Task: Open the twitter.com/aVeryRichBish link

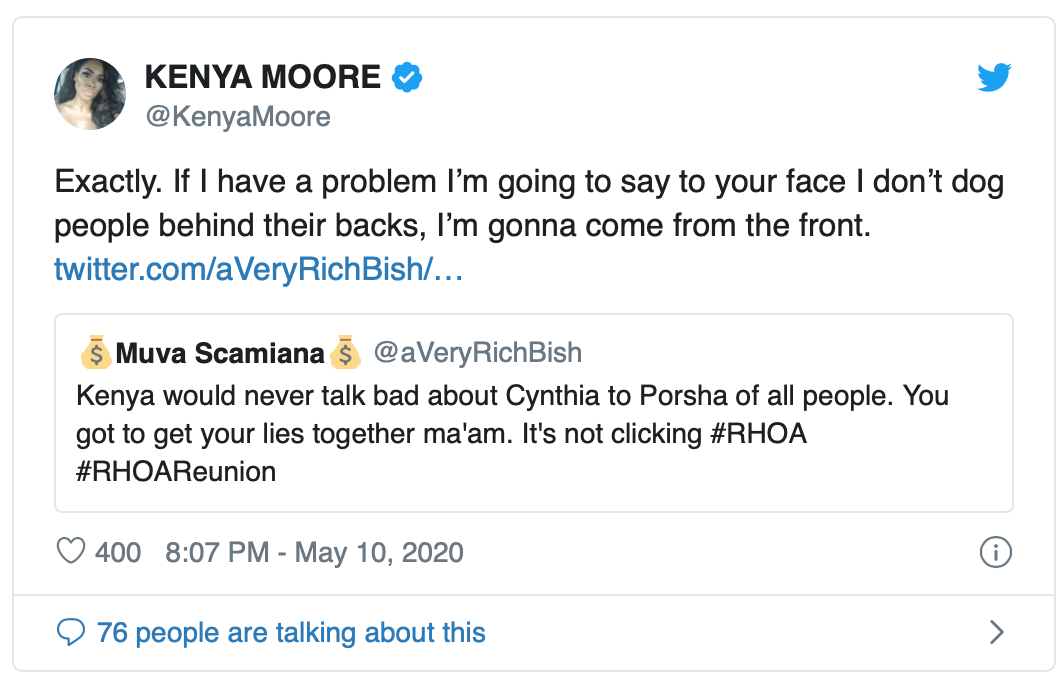Action: (258, 270)
